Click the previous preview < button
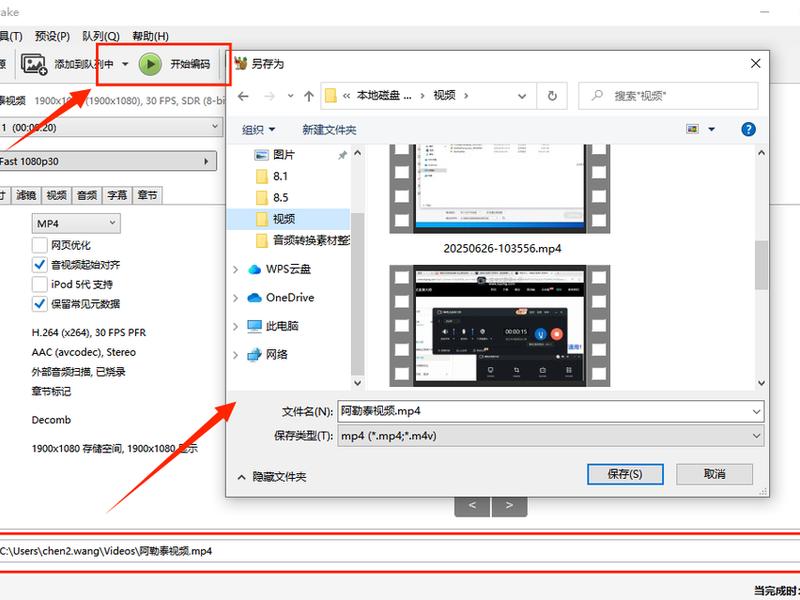The width and height of the screenshot is (800, 600). coord(472,506)
